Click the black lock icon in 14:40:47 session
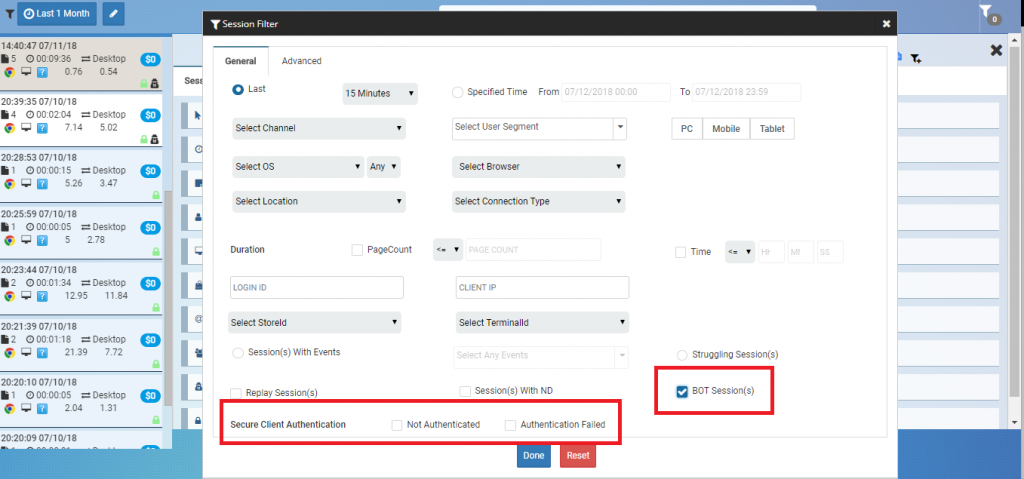This screenshot has width=1024, height=479. [154, 84]
